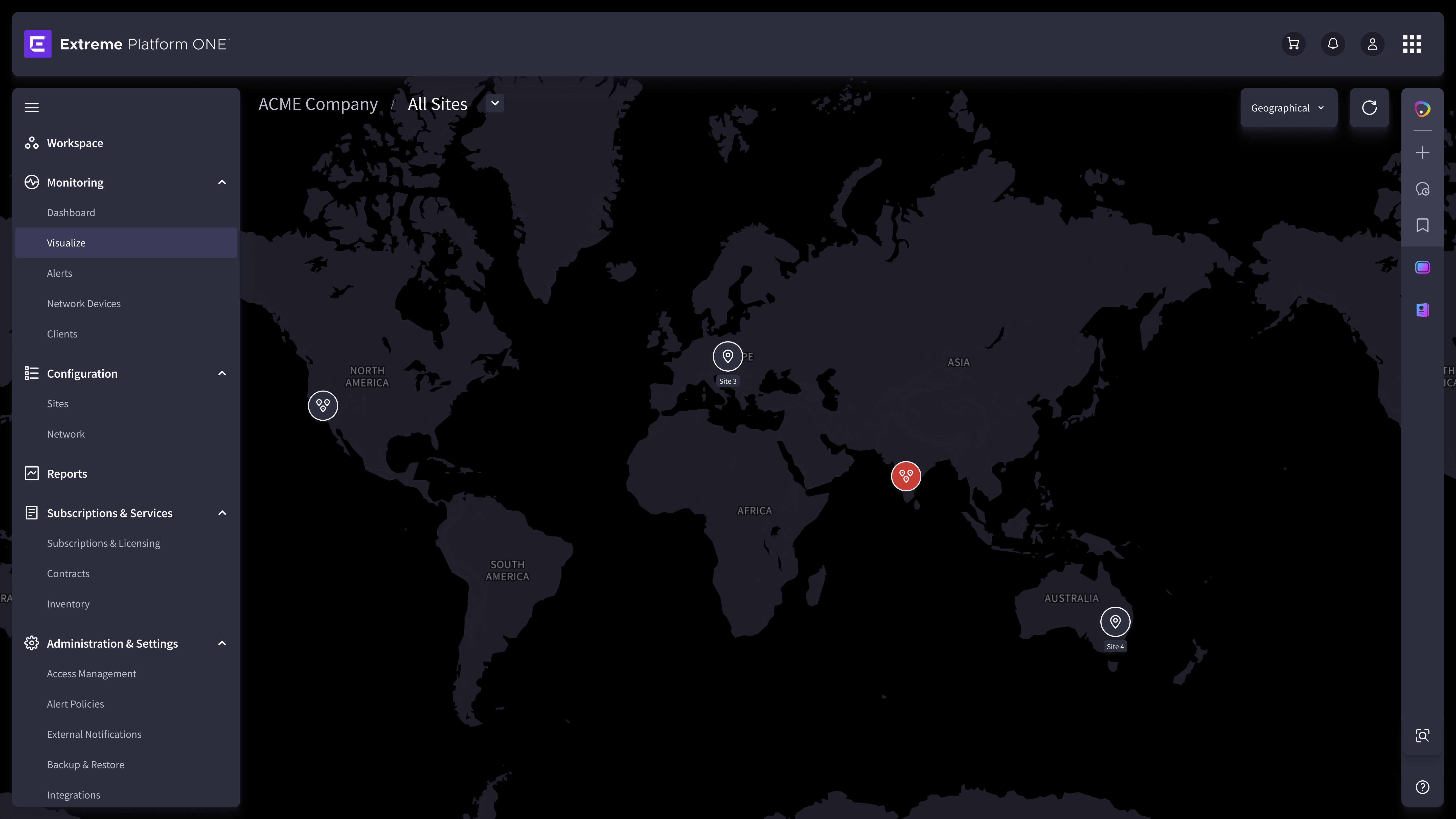Open the bookmark icon in right panel
Screen dimensions: 1456x819
(x=1422, y=225)
